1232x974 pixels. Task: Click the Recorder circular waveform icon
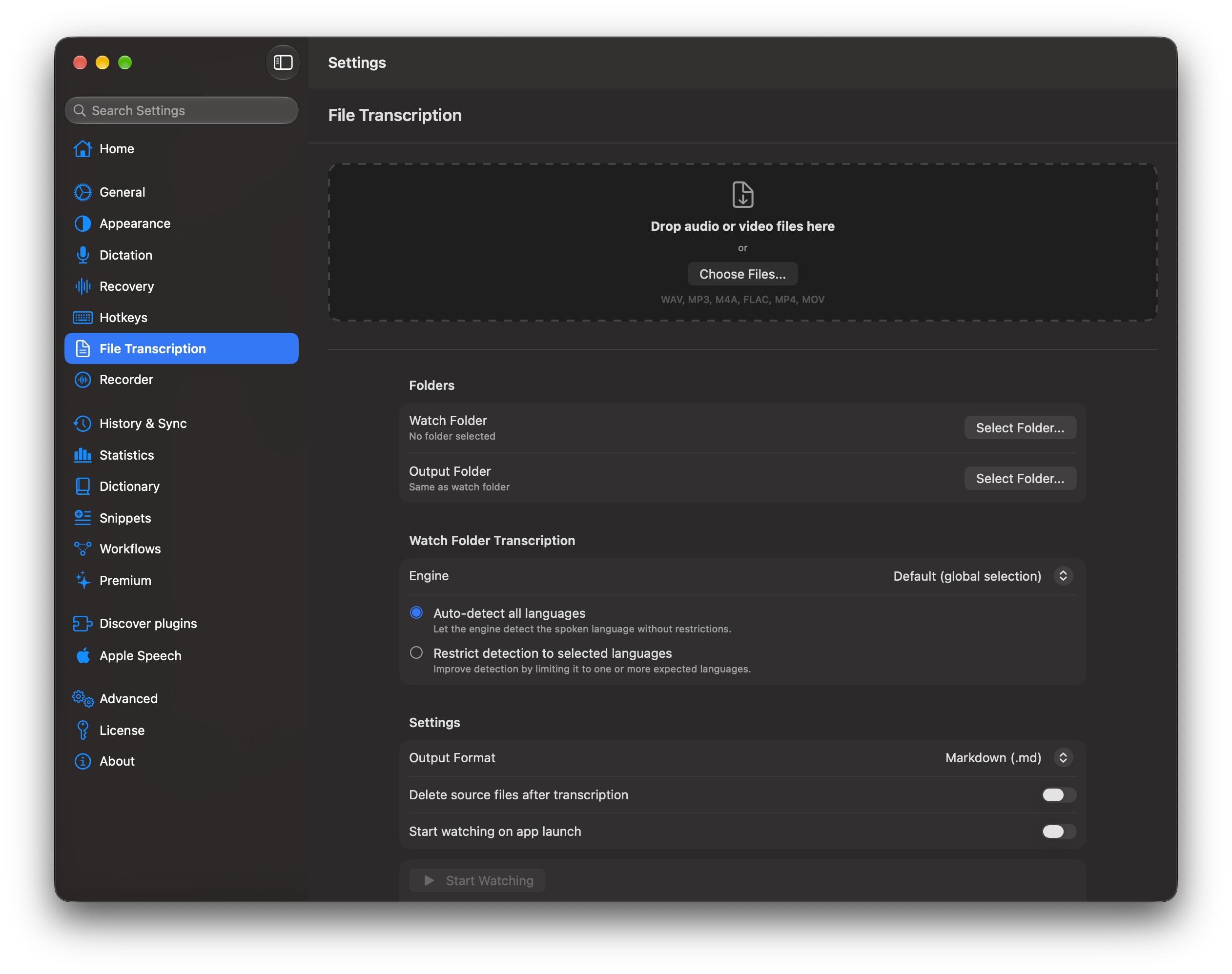point(82,379)
